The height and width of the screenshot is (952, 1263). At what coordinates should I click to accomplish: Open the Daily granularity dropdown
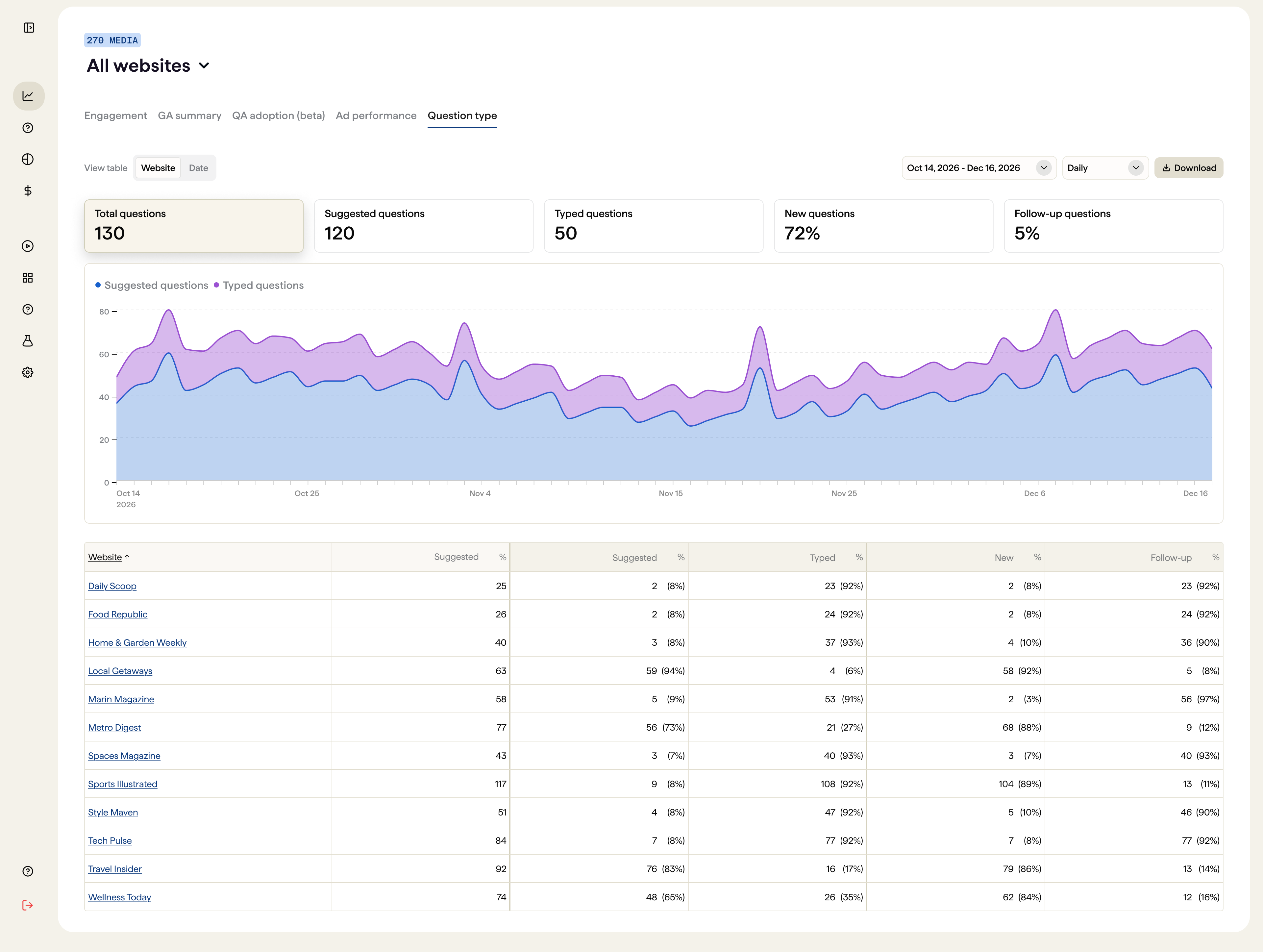1105,168
